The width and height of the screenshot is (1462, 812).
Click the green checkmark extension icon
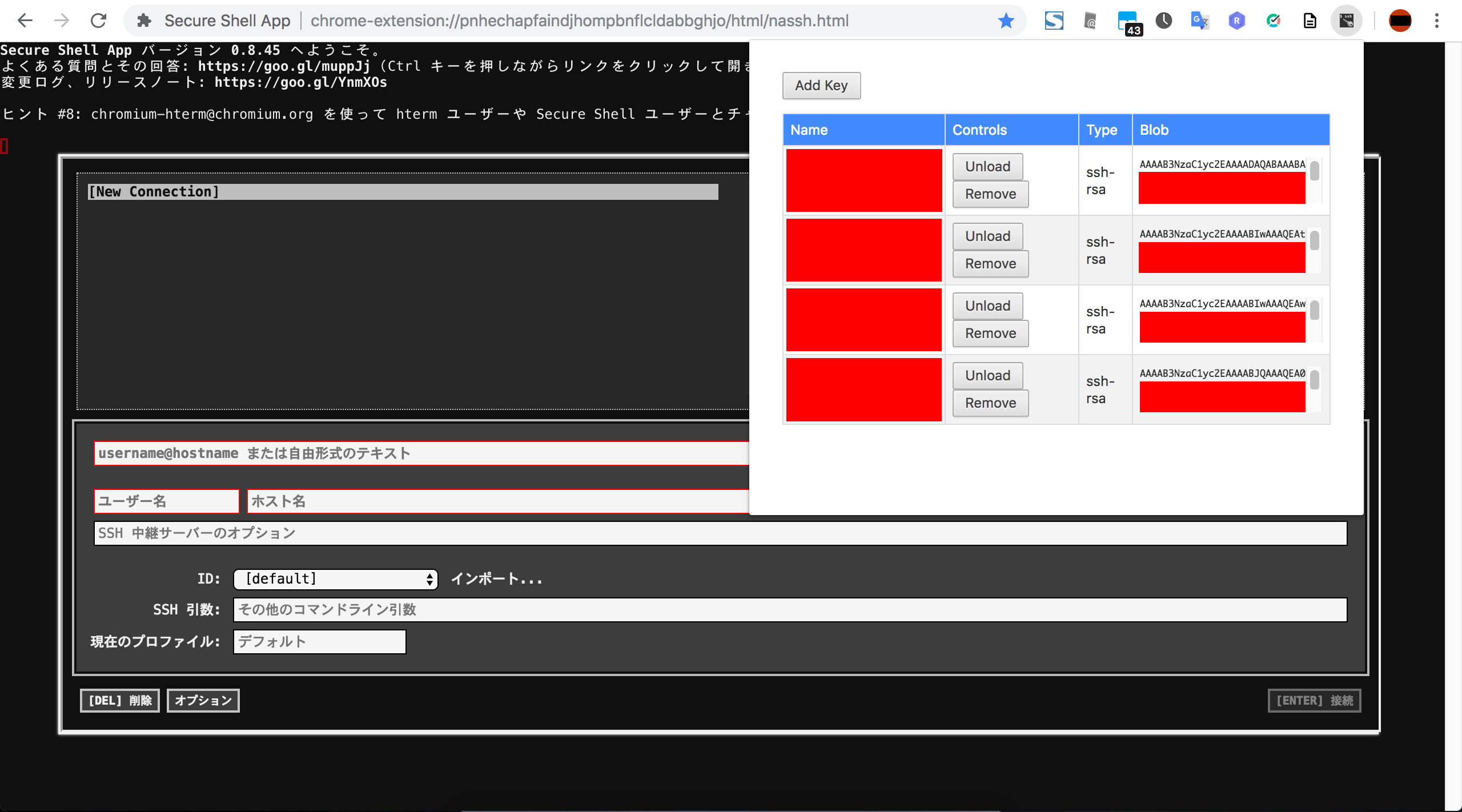coord(1273,21)
